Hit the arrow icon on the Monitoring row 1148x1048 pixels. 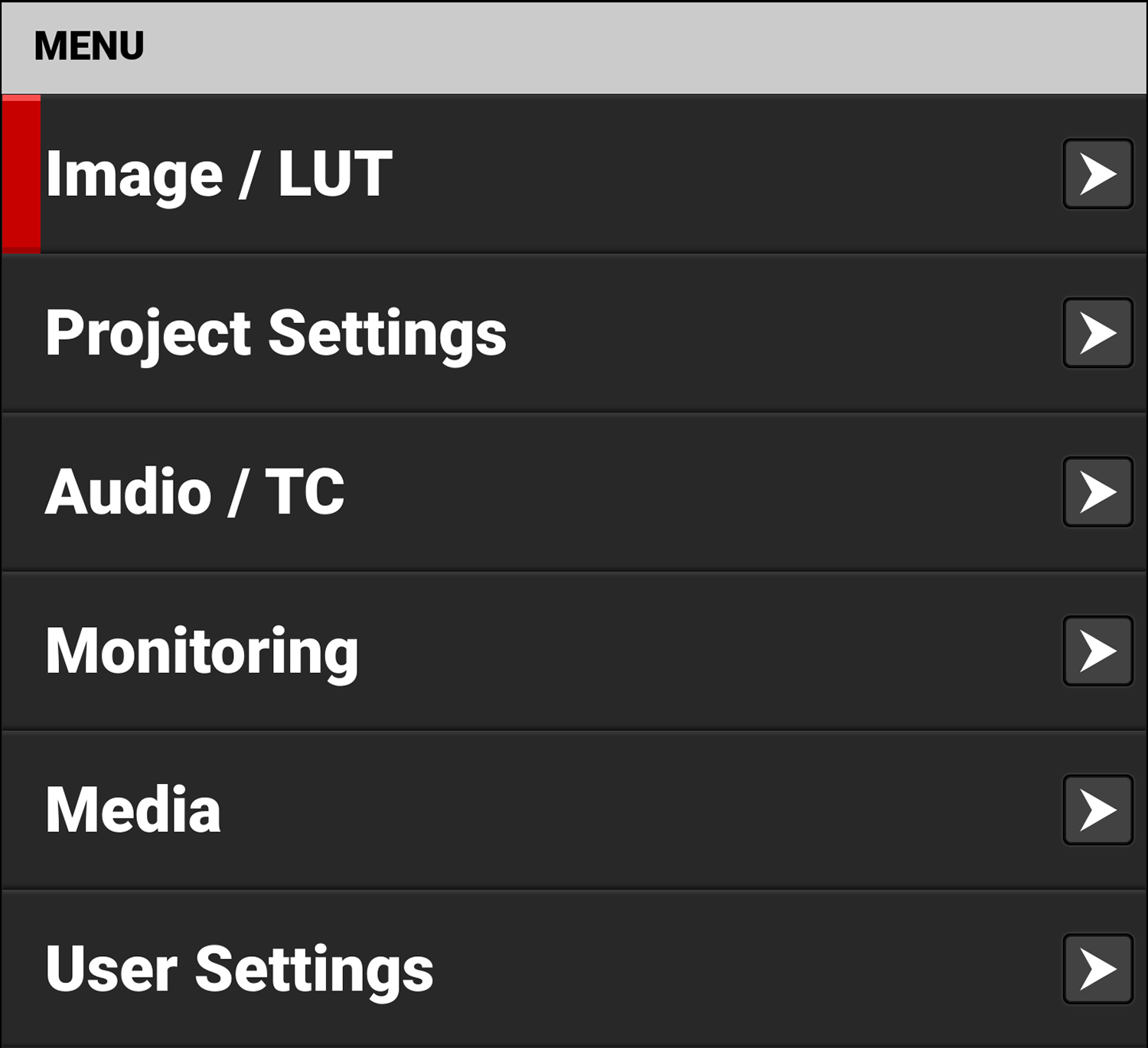(x=1097, y=651)
